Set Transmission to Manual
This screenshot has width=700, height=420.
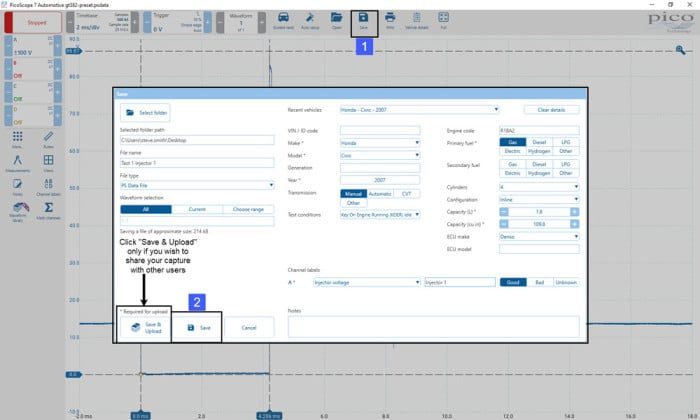pyautogui.click(x=354, y=194)
